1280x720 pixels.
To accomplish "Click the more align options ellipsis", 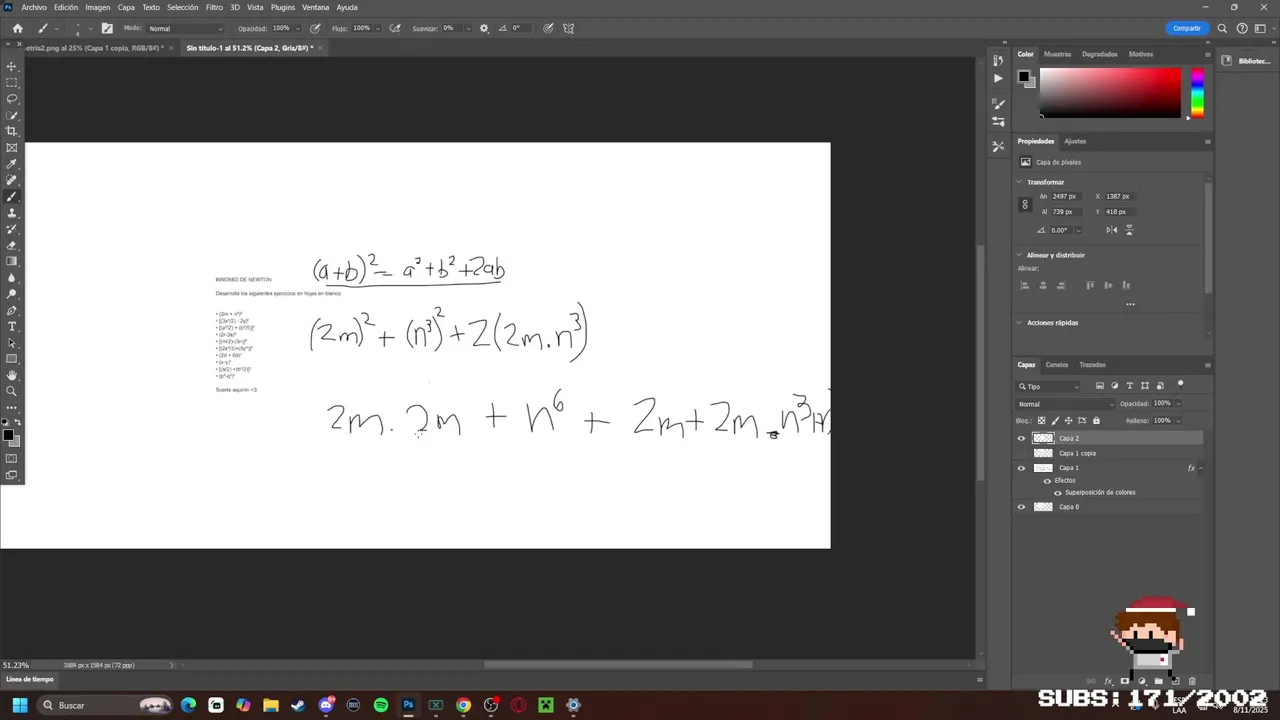I will (x=1130, y=304).
